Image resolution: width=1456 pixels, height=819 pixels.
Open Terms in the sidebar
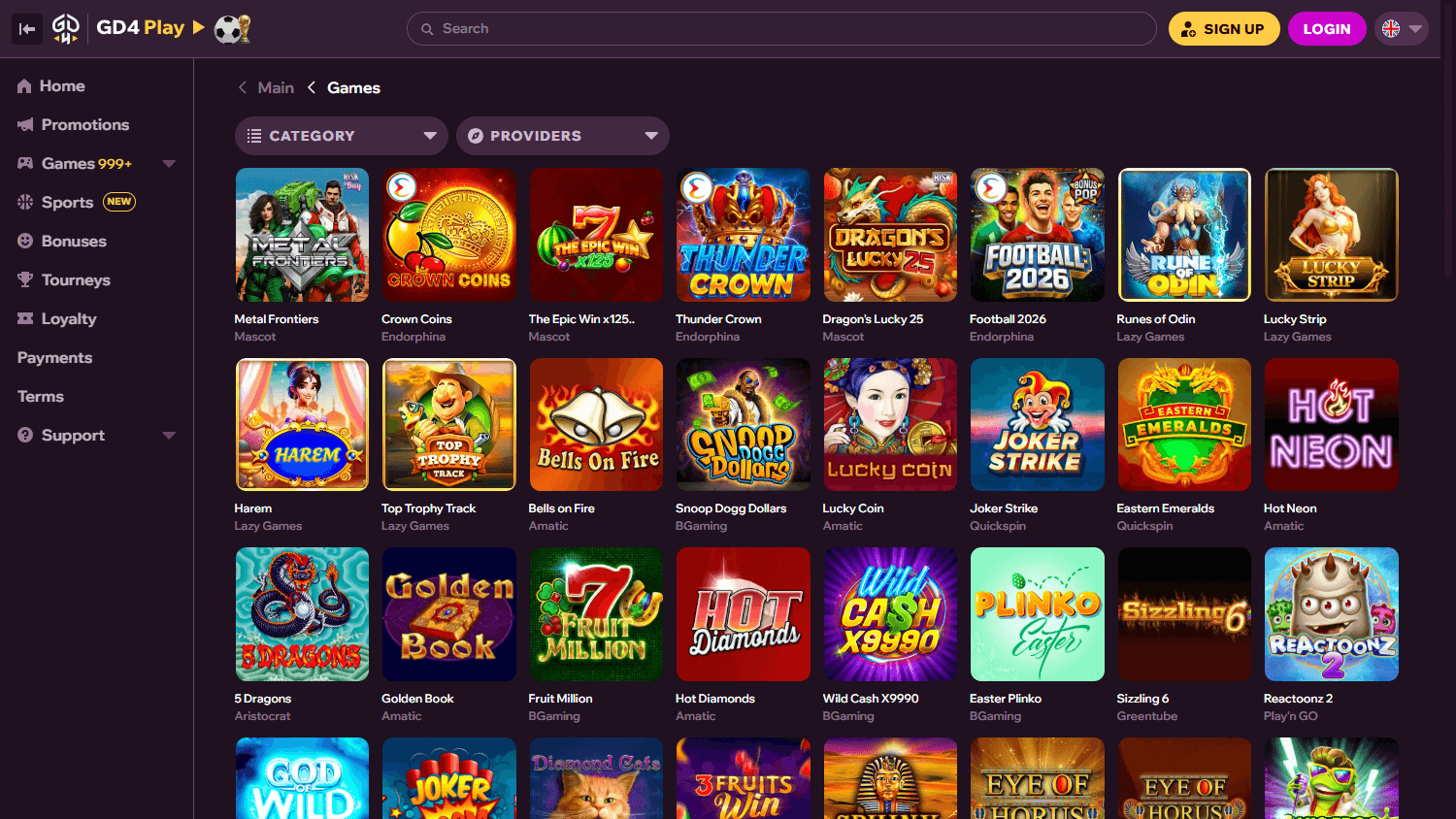(41, 397)
